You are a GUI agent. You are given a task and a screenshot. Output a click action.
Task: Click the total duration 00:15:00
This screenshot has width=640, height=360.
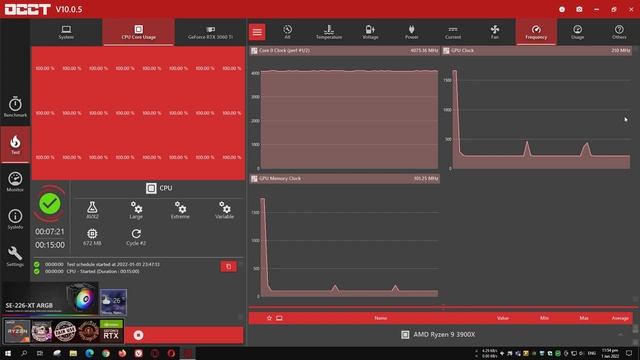pyautogui.click(x=50, y=245)
